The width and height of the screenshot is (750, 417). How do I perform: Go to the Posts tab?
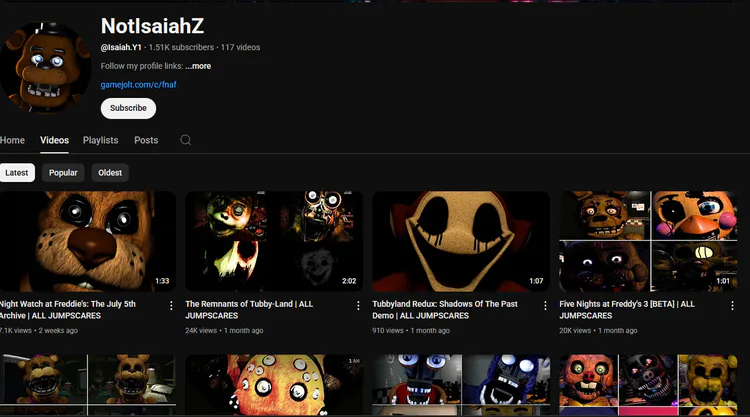[x=146, y=140]
